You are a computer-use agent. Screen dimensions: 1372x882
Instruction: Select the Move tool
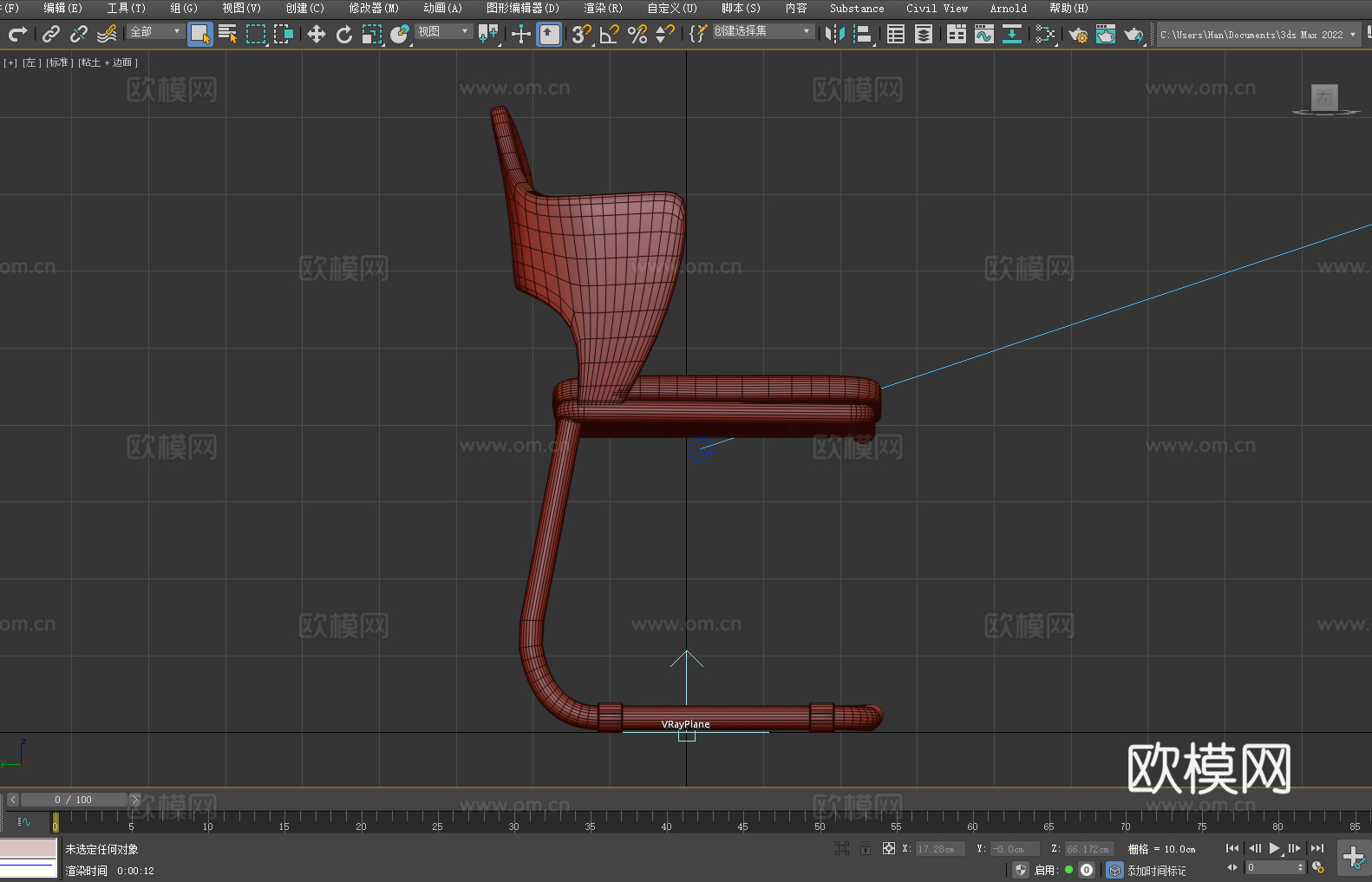tap(317, 34)
